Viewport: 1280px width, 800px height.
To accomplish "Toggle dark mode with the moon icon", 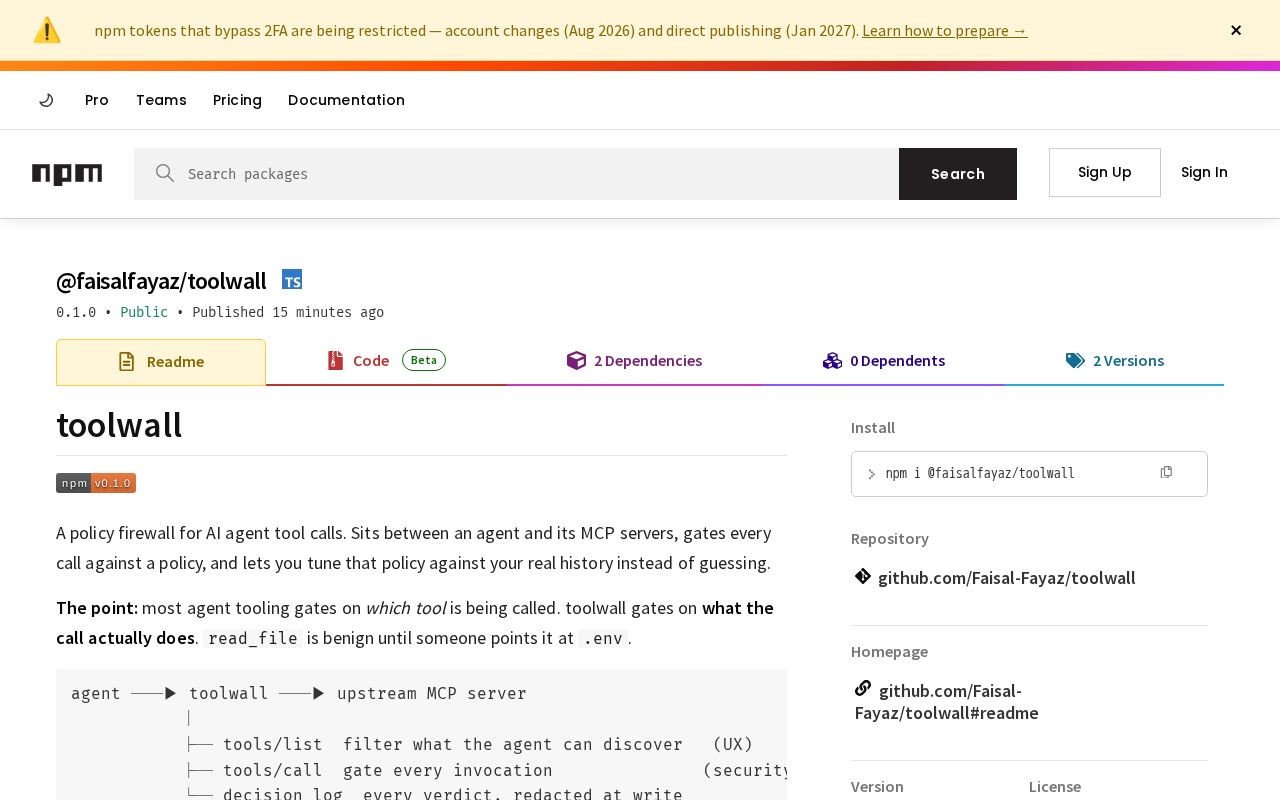I will 46,100.
